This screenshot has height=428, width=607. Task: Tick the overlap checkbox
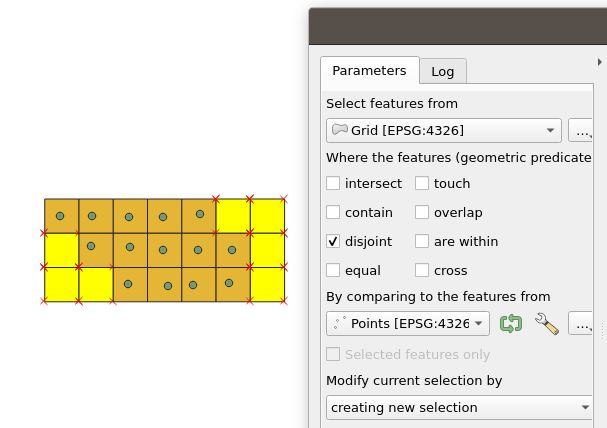pyautogui.click(x=422, y=212)
